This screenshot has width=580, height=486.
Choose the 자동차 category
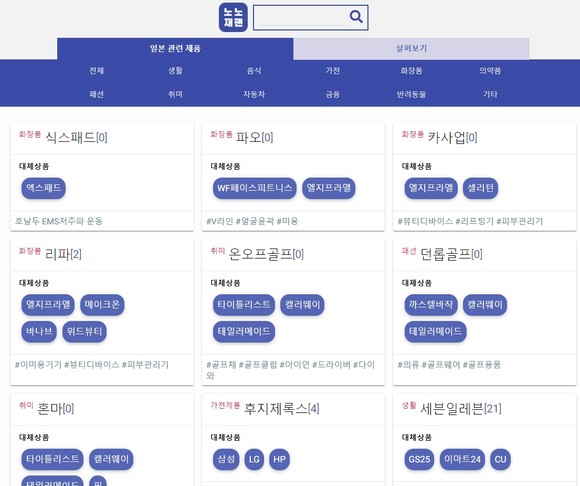coord(254,94)
